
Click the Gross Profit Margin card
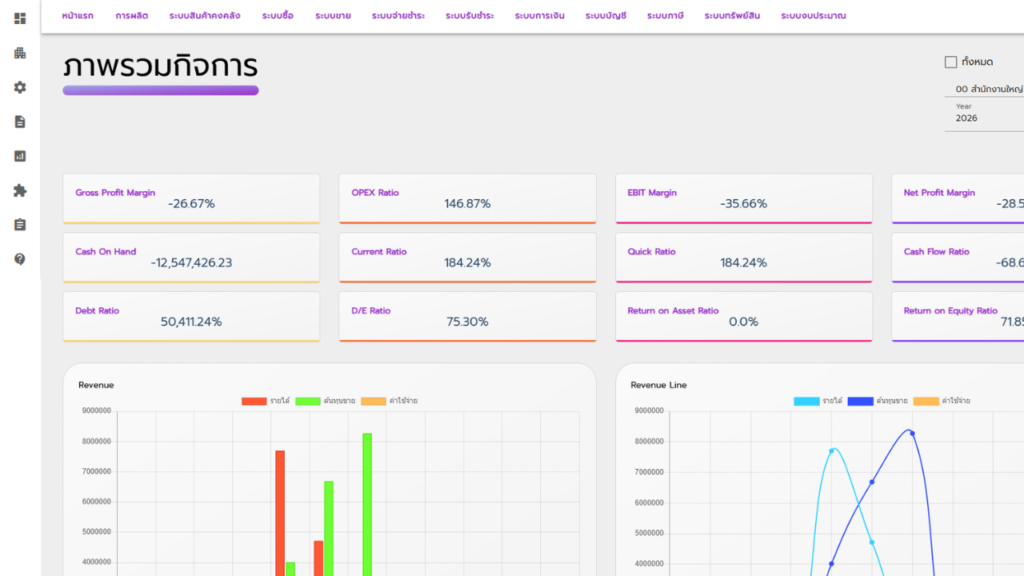pos(191,199)
